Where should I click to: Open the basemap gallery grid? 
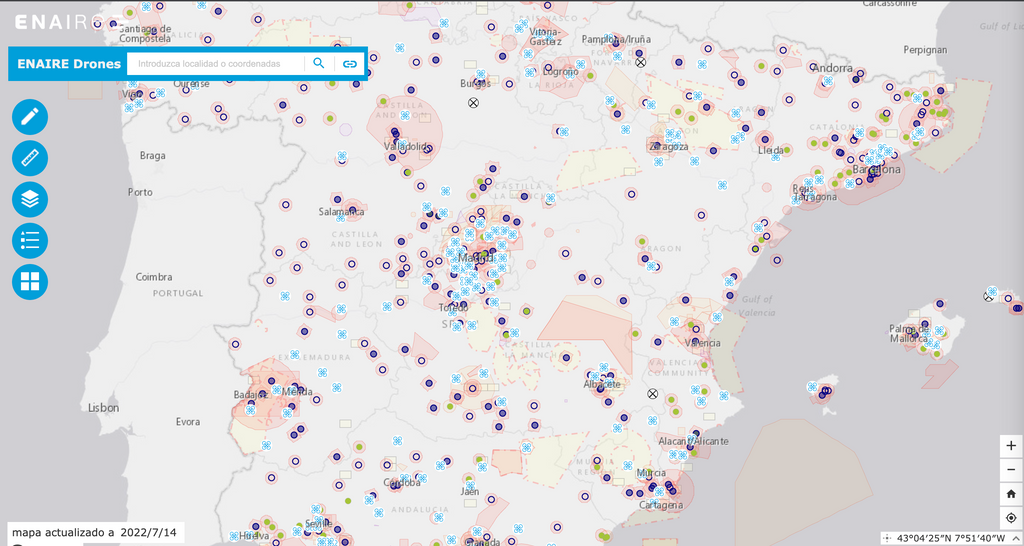tap(30, 282)
